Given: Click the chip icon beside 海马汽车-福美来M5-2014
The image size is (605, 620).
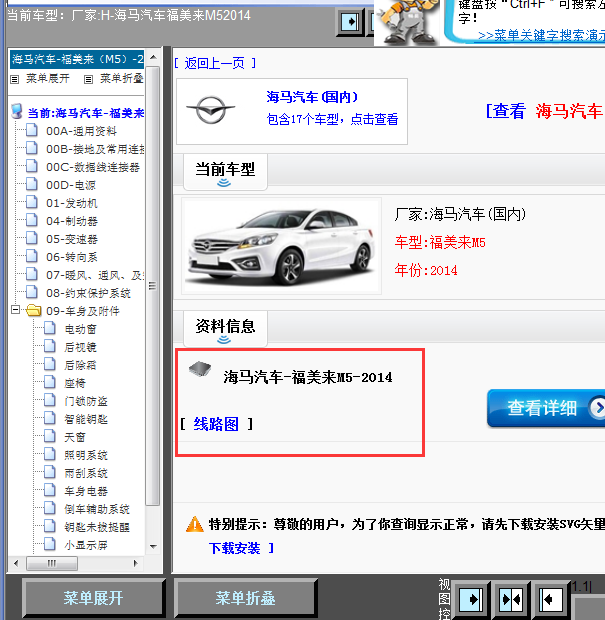Looking at the screenshot, I should (x=200, y=369).
